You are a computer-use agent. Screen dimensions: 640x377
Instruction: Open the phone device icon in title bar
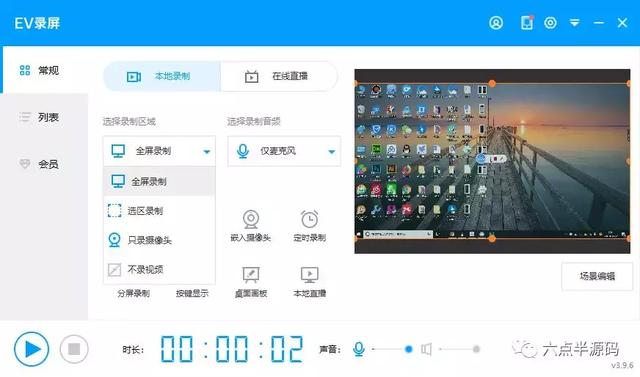click(527, 23)
